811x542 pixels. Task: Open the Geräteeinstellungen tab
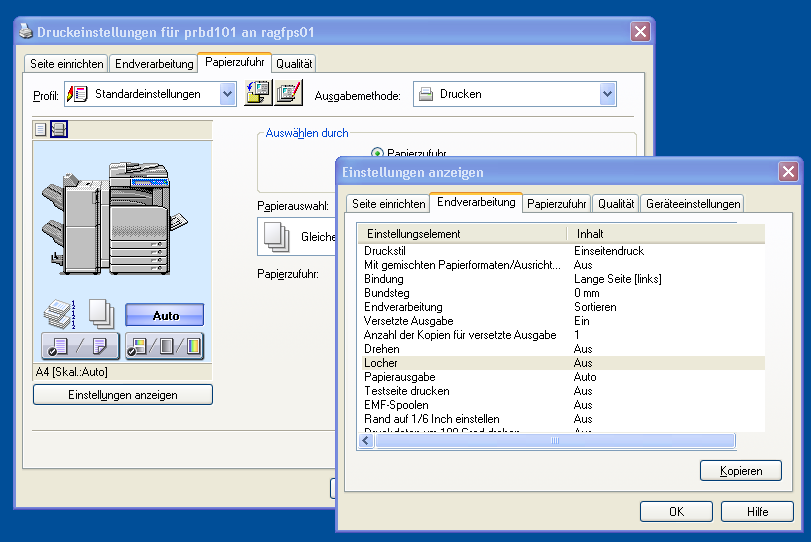[x=693, y=204]
